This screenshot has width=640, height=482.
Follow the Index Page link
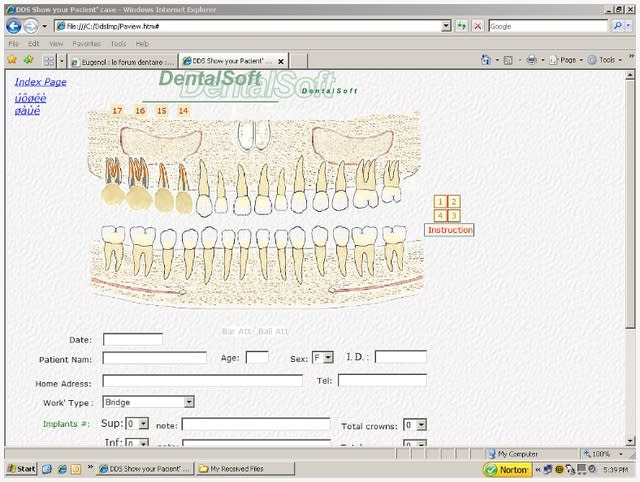[41, 81]
